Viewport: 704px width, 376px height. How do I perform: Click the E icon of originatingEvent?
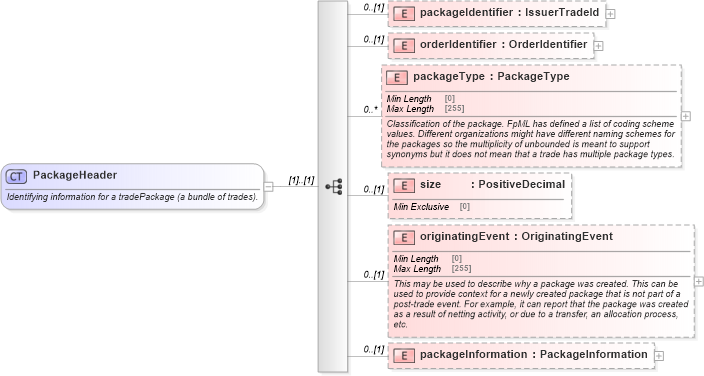(x=404, y=238)
